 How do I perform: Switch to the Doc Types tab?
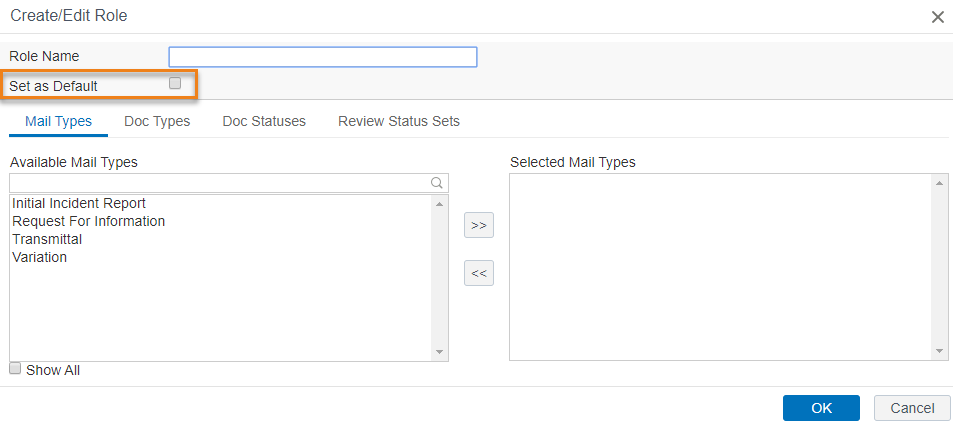[157, 121]
